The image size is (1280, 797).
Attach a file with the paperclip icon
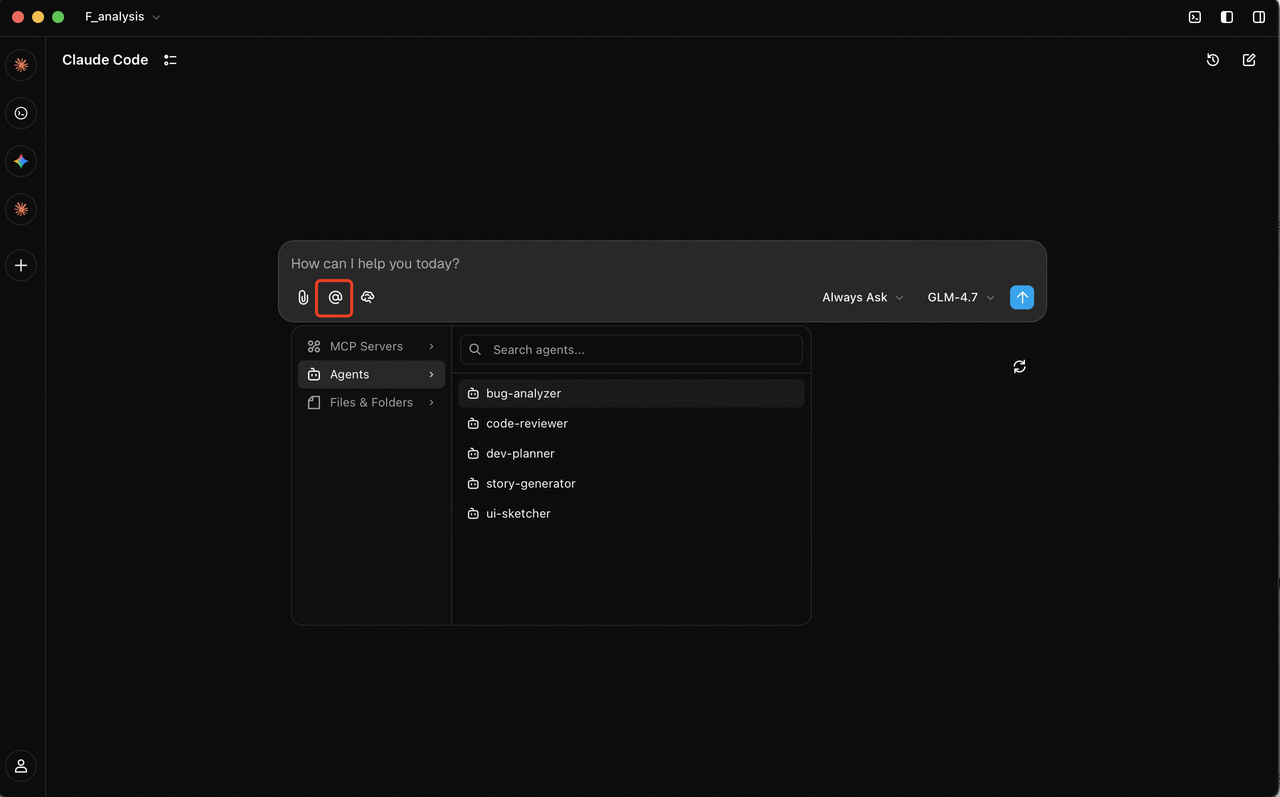[x=303, y=297]
